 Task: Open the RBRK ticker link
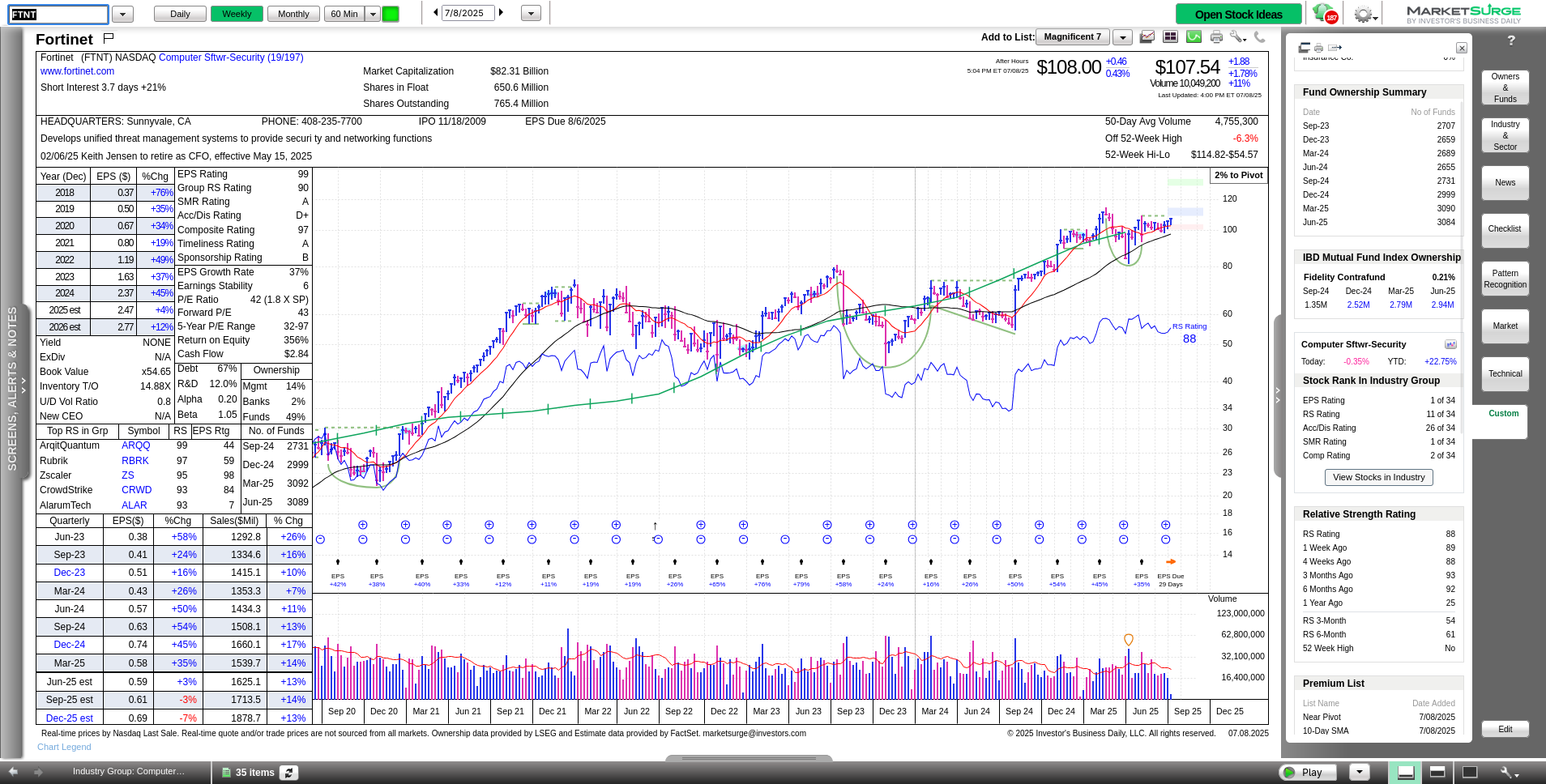click(135, 461)
